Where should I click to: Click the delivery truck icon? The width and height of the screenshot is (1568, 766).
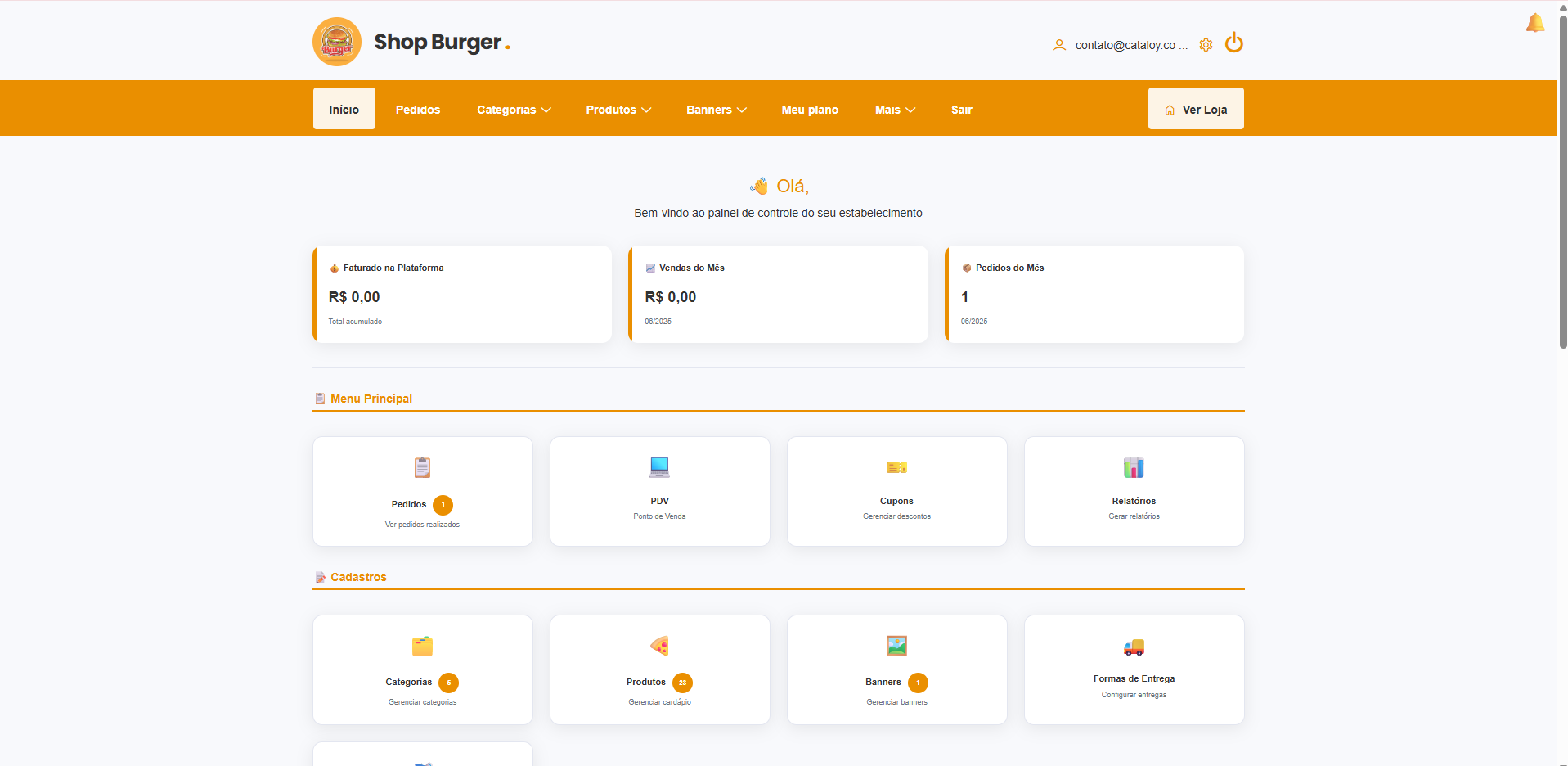pyautogui.click(x=1134, y=647)
